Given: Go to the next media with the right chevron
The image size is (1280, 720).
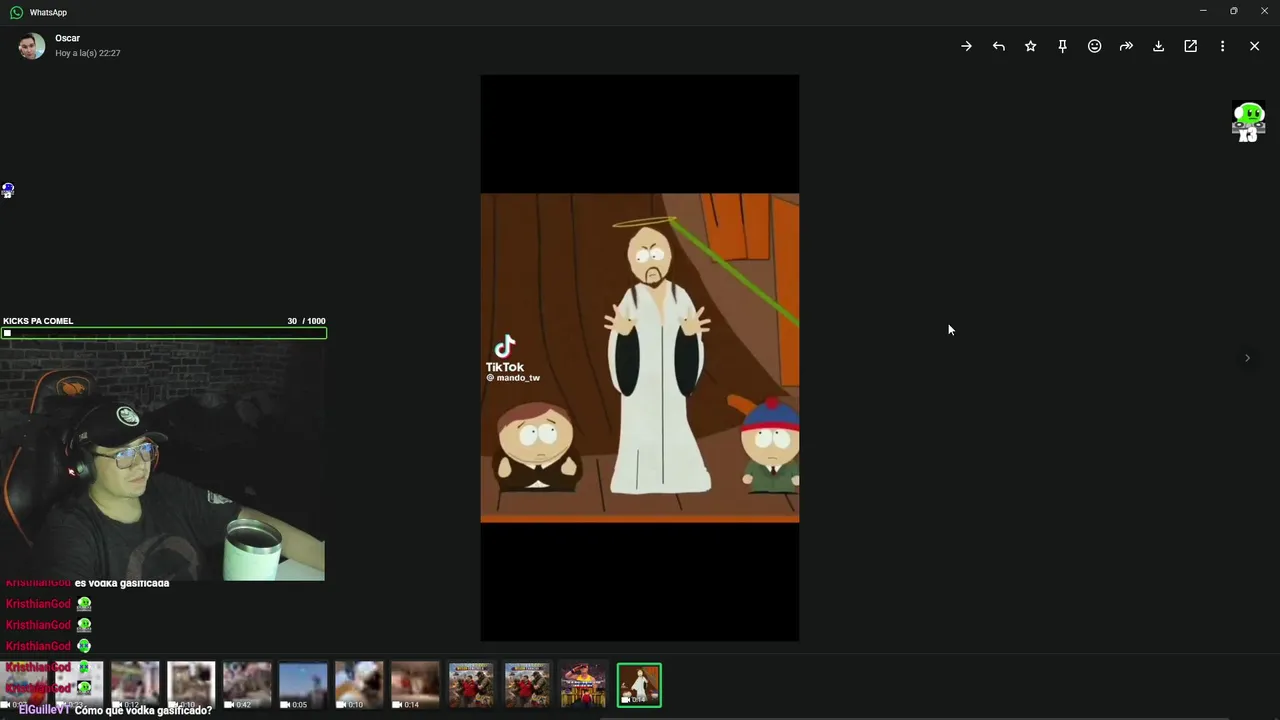Looking at the screenshot, I should (x=1247, y=358).
